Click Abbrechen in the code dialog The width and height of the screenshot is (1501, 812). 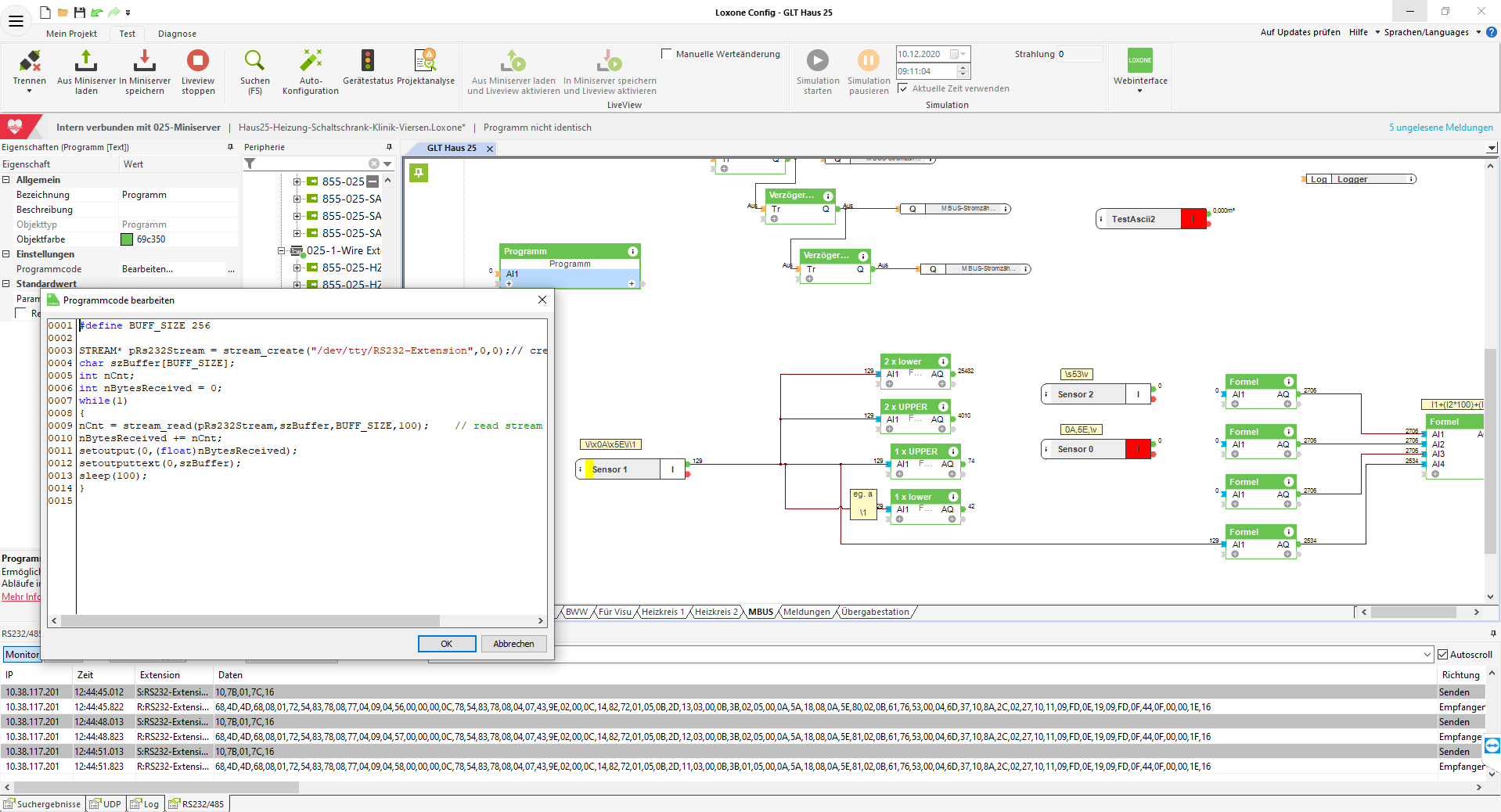[513, 644]
